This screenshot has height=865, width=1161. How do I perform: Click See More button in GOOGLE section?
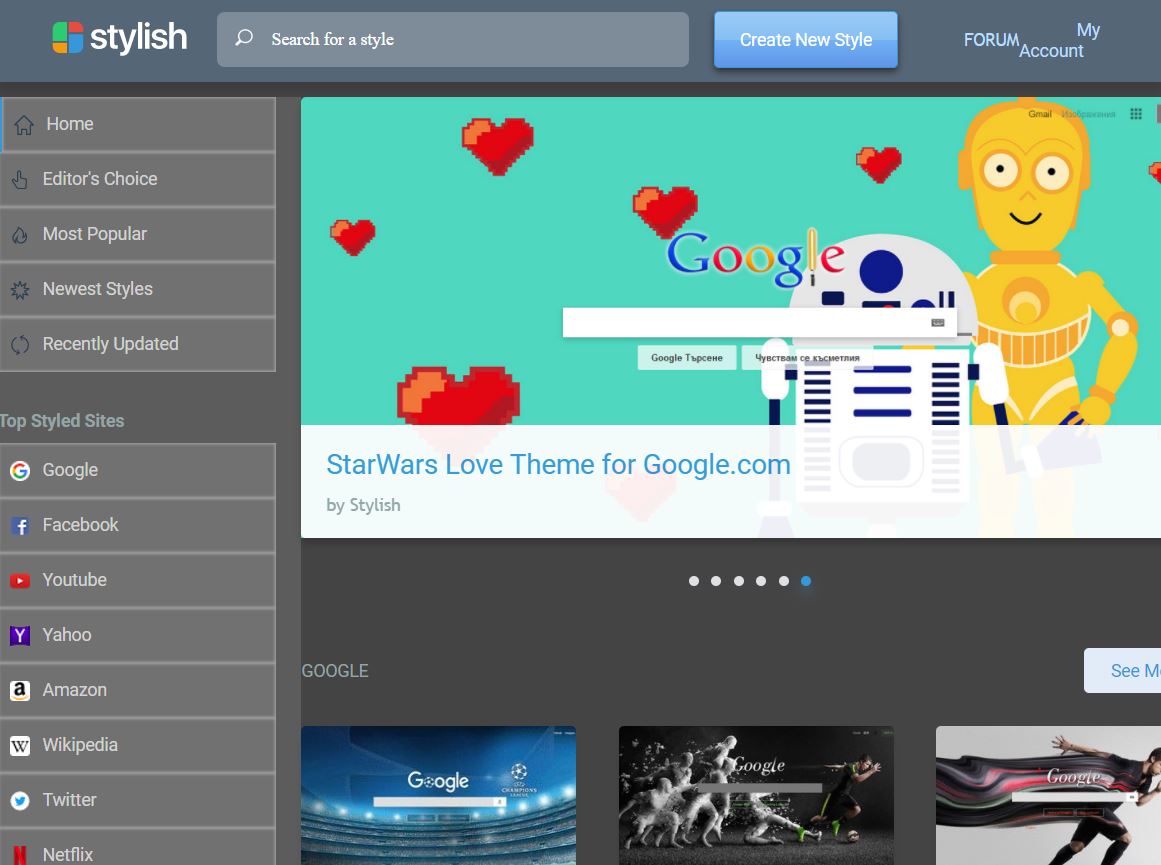pos(1122,671)
